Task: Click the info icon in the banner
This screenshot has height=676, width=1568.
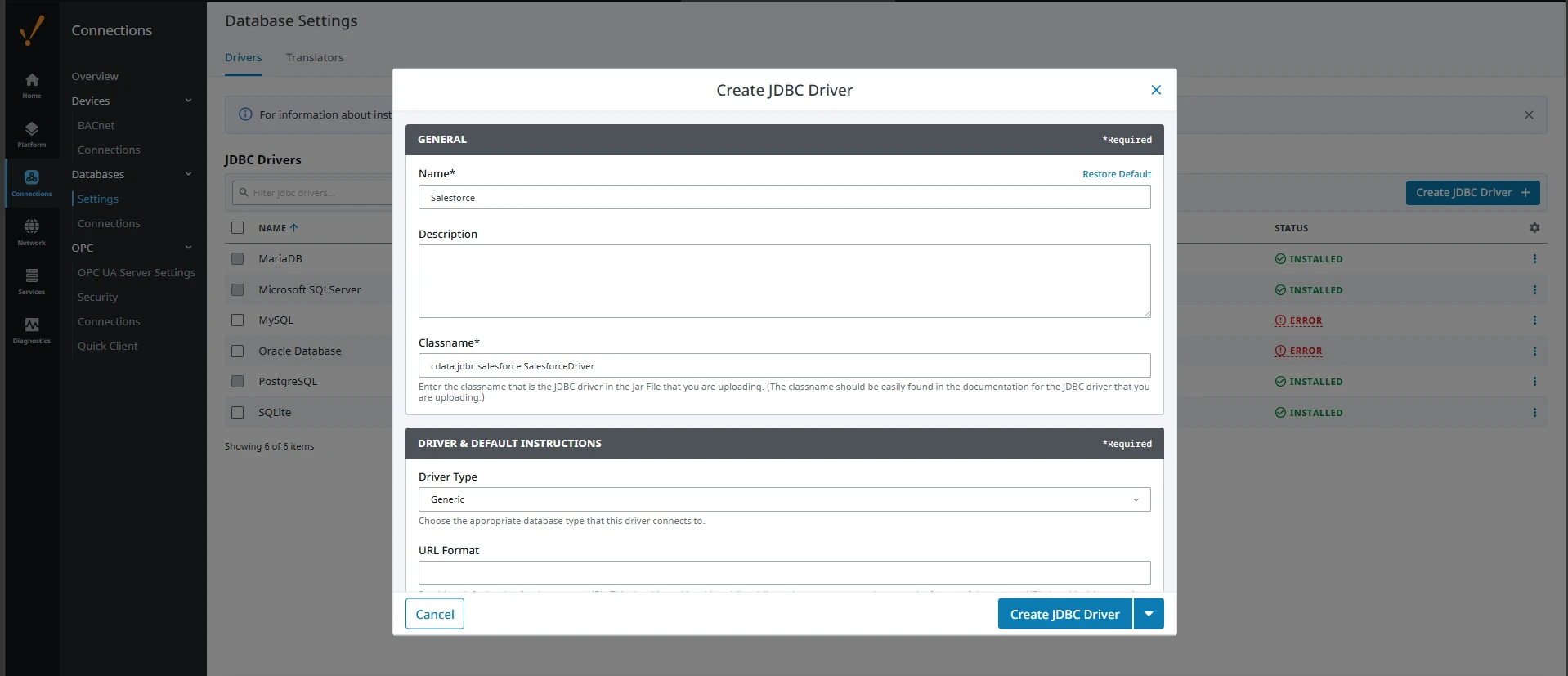Action: point(245,114)
